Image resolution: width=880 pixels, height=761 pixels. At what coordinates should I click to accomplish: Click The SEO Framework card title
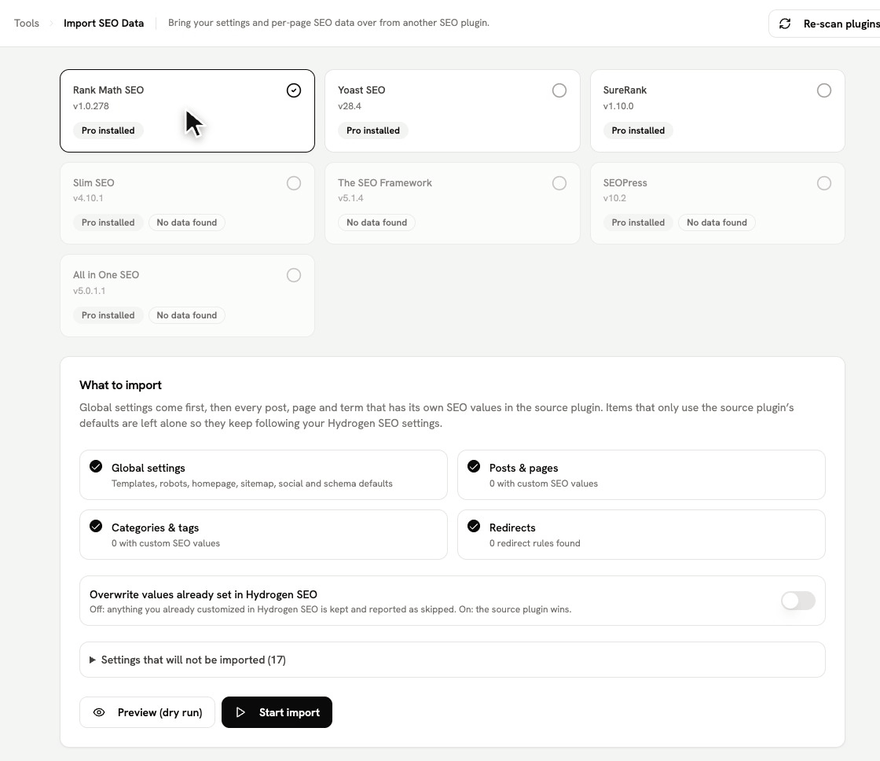pyautogui.click(x=385, y=182)
